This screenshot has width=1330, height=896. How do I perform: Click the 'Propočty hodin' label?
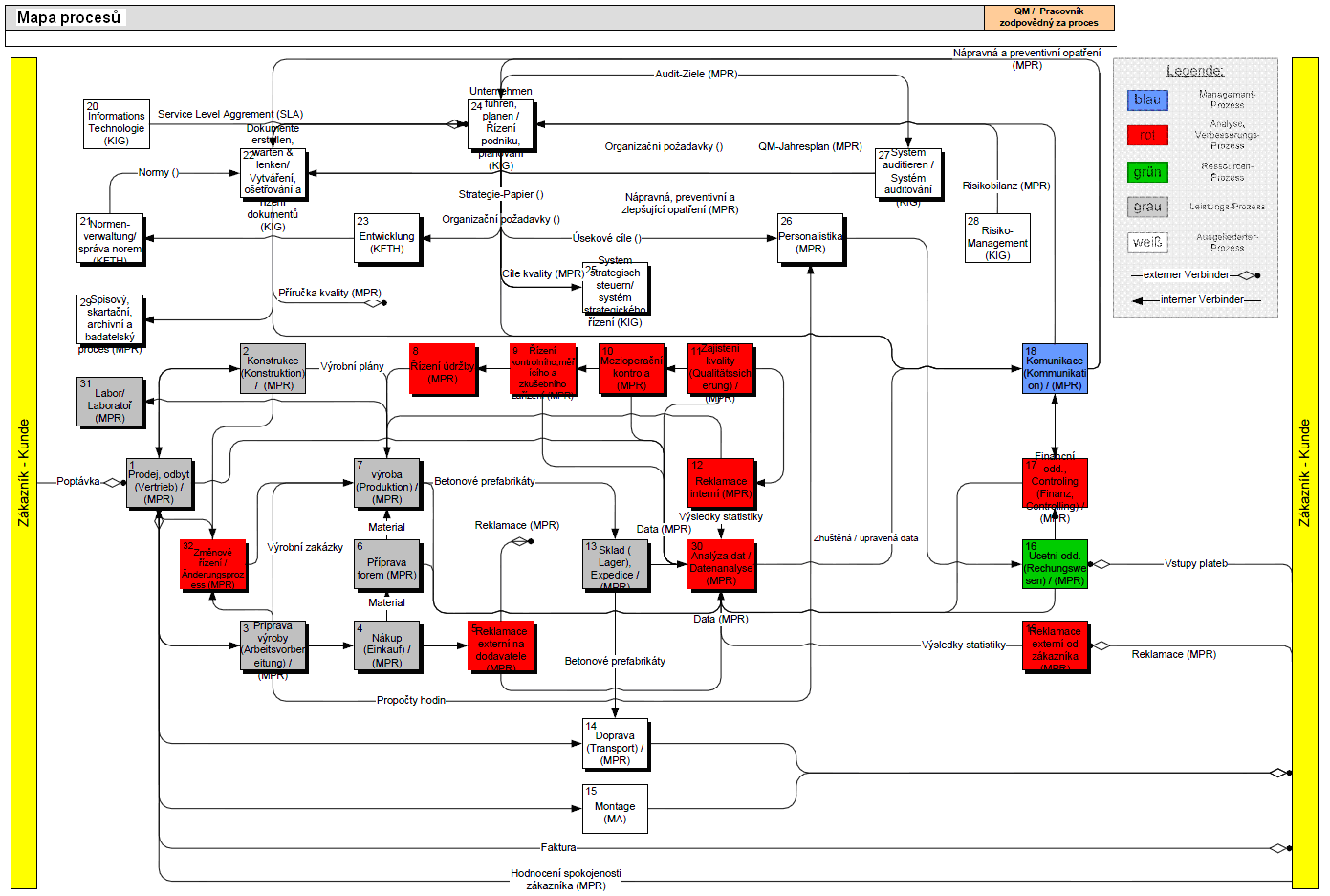[411, 700]
